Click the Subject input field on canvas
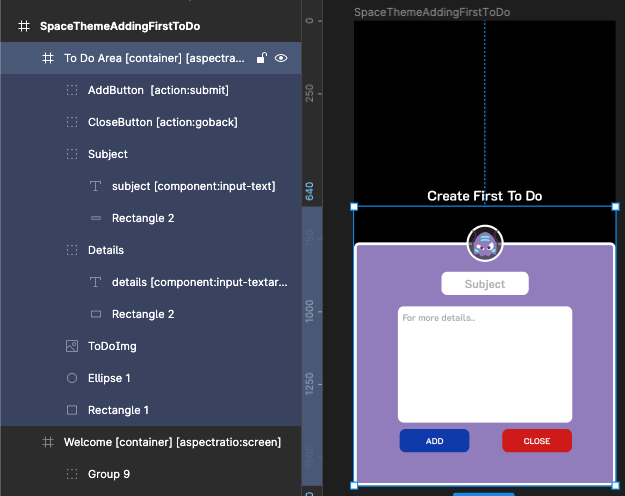625x496 pixels. point(485,284)
